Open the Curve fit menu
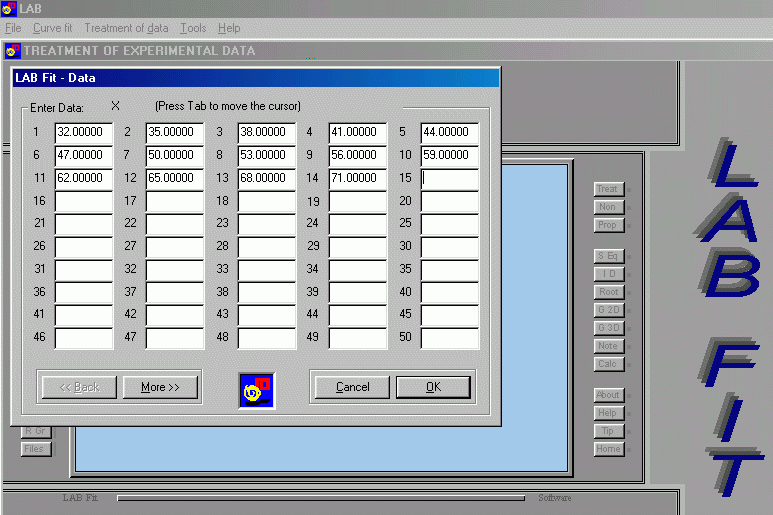Viewport: 773px width, 515px height. pyautogui.click(x=52, y=28)
